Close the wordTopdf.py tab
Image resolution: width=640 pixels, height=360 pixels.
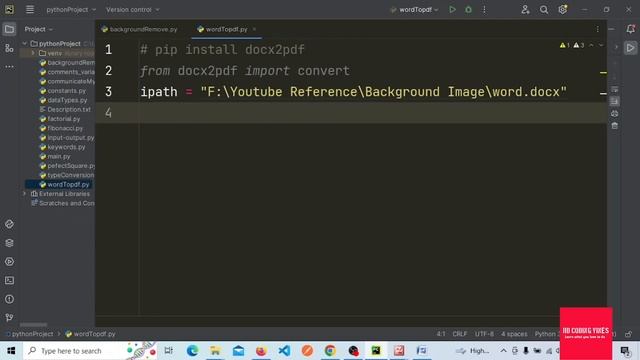(x=254, y=29)
